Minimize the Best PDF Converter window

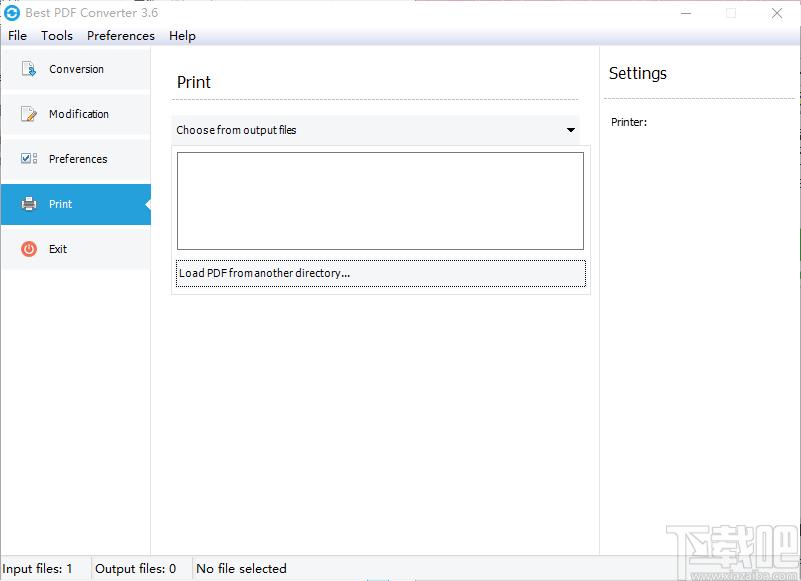[686, 13]
